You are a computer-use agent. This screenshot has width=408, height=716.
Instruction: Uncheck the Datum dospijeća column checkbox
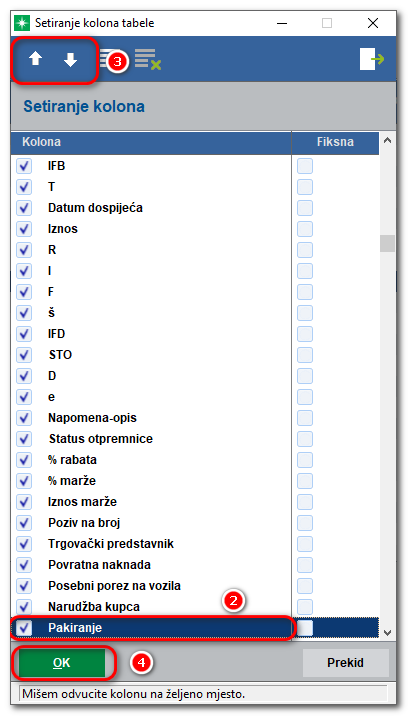[x=24, y=208]
